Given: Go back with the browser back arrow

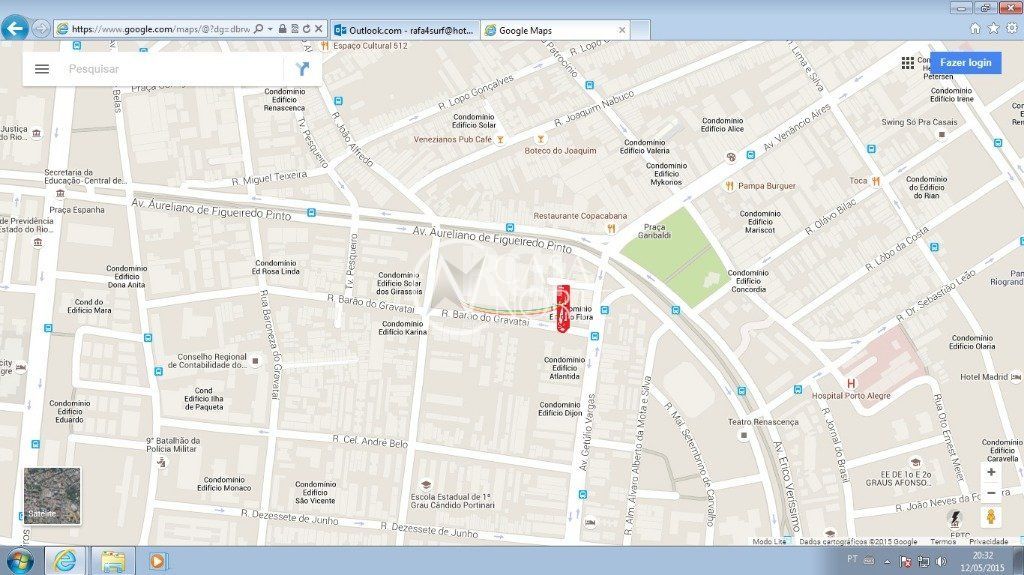Looking at the screenshot, I should [14, 28].
